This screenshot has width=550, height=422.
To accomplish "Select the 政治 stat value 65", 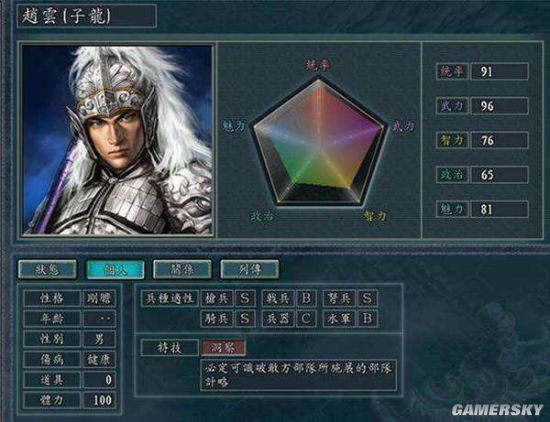I will coord(499,175).
